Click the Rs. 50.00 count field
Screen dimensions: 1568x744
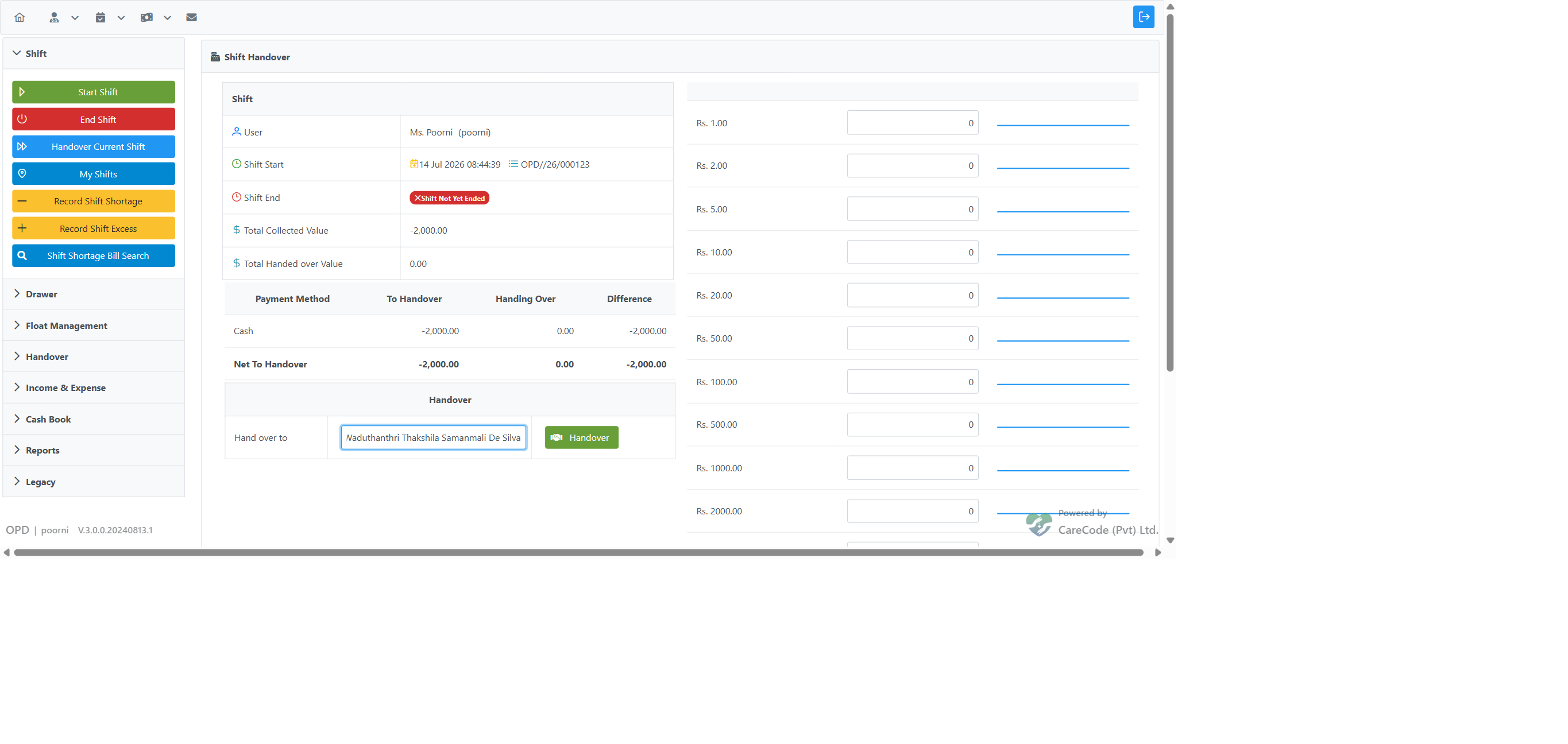913,339
